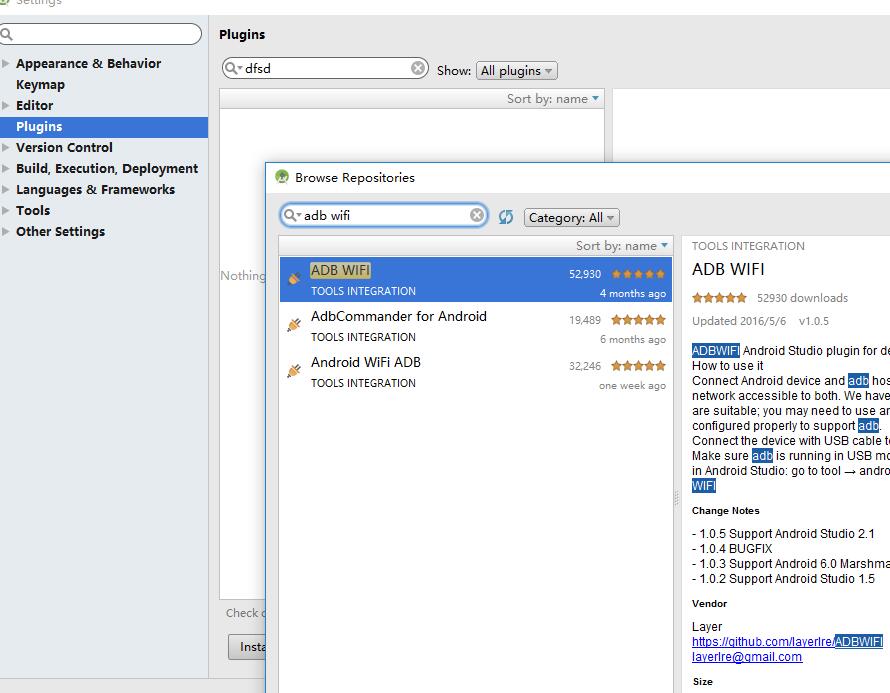Select Android WiFi ADB plugin
The image size is (890, 693).
476,371
